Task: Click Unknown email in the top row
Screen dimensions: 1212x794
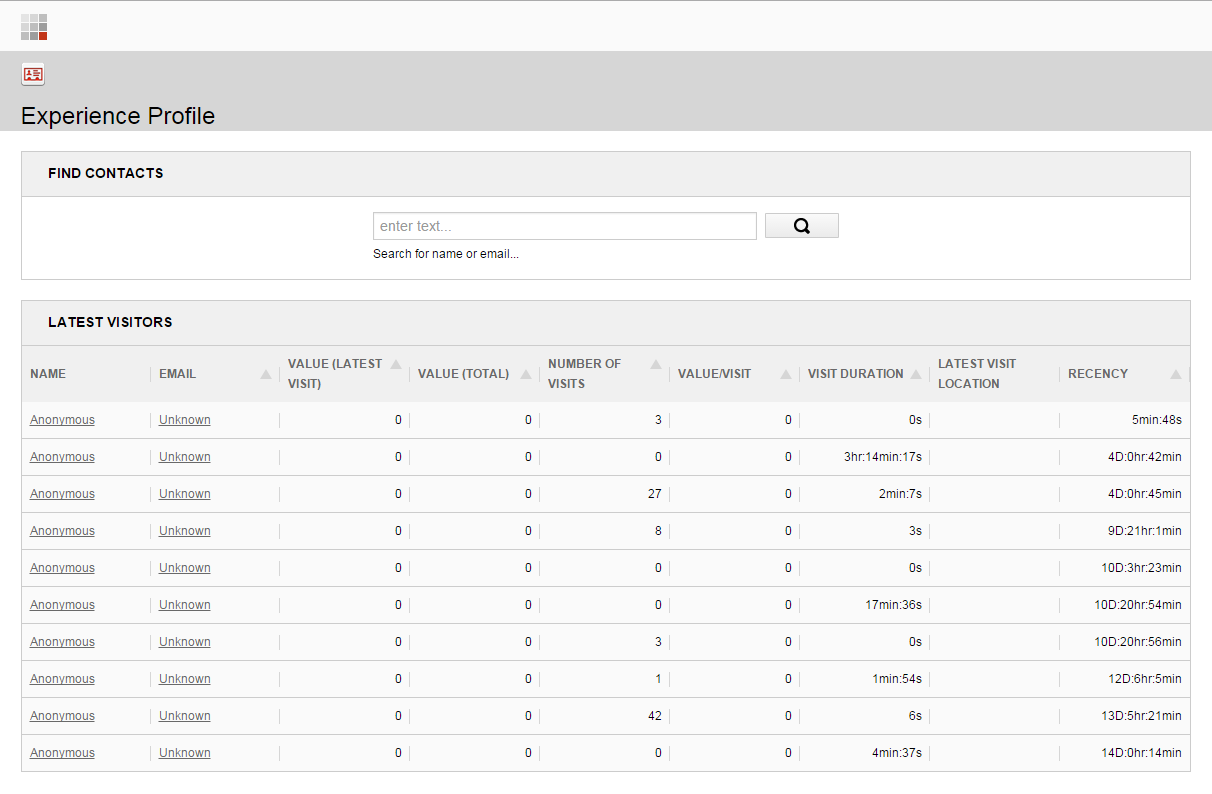Action: click(x=184, y=419)
